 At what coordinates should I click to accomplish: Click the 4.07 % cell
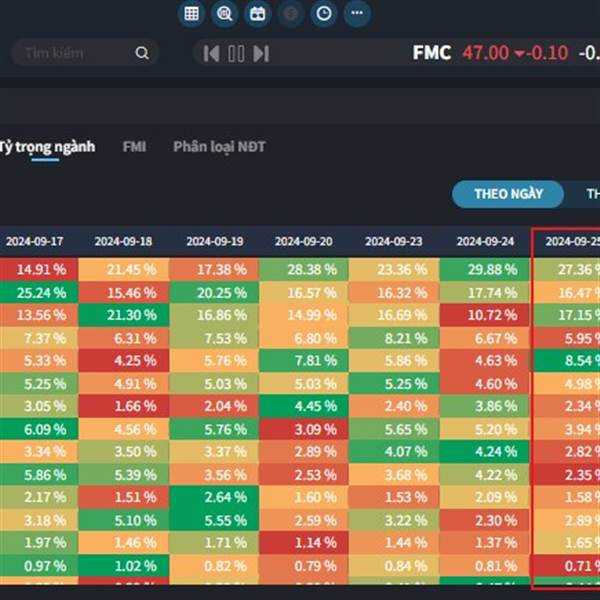(394, 452)
